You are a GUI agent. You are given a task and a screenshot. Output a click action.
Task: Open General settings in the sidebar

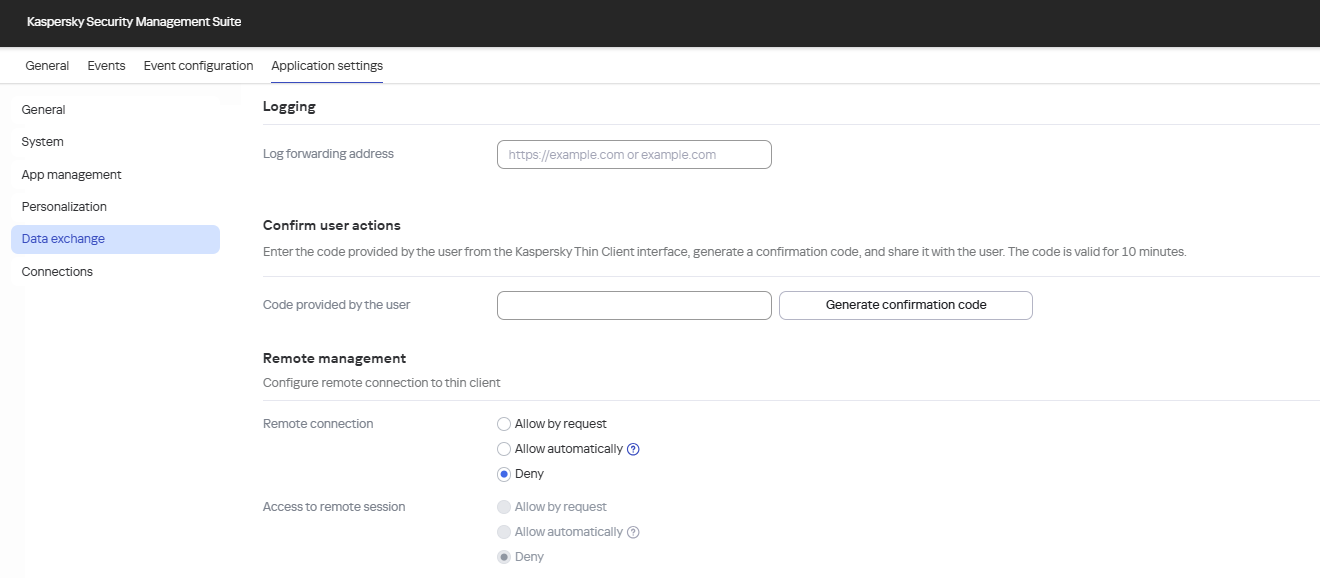(x=43, y=109)
